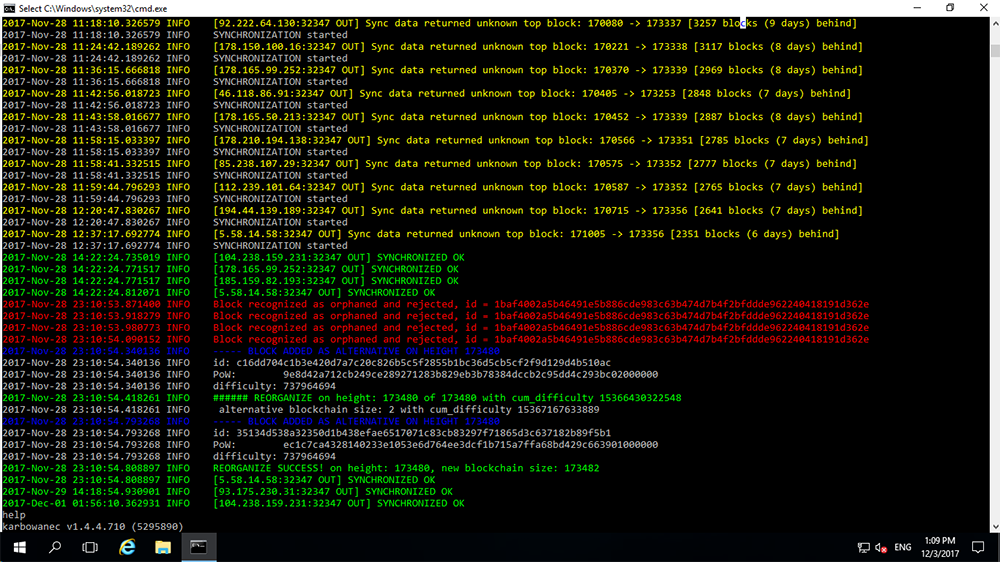The image size is (1000, 562).
Task: Restore down the cmd.exe window
Action: [x=950, y=8]
